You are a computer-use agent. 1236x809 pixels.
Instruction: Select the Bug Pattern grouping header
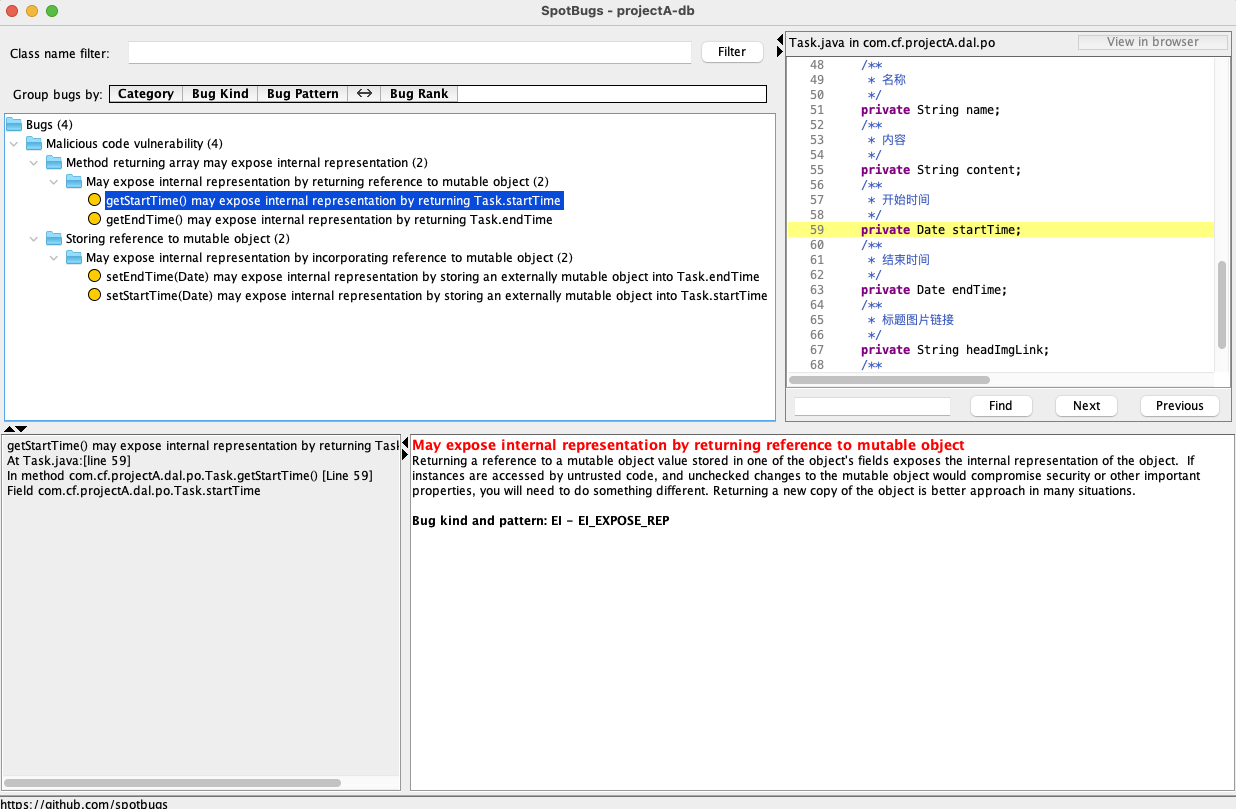click(302, 94)
